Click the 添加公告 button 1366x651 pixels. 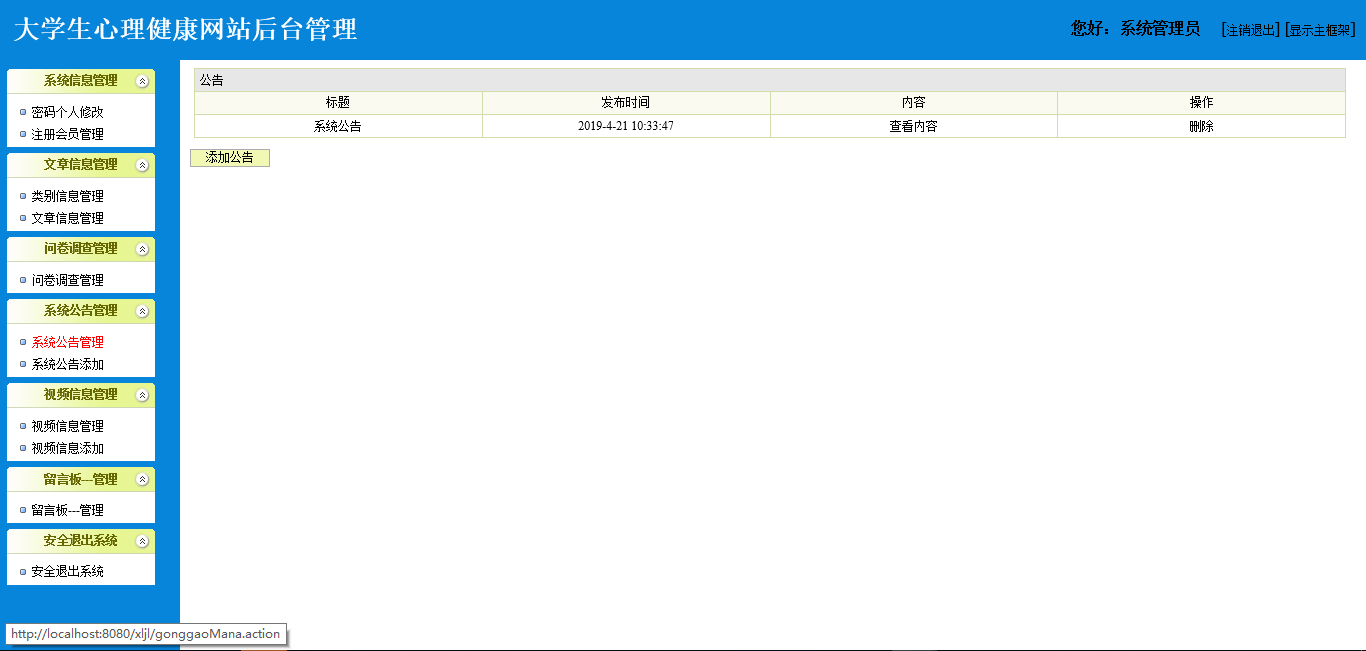tap(230, 158)
